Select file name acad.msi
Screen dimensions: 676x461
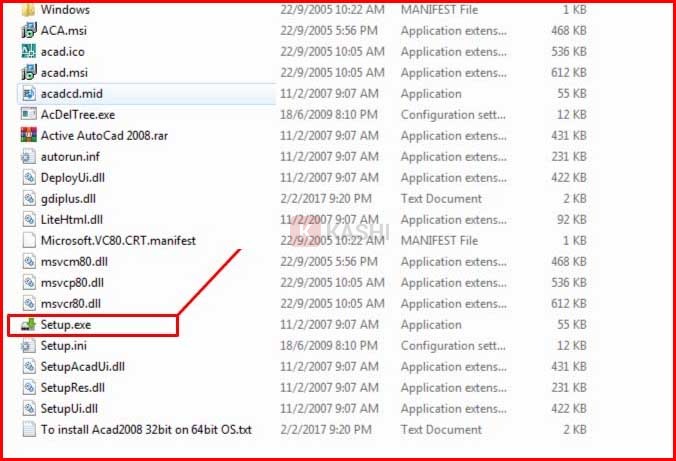(64, 73)
